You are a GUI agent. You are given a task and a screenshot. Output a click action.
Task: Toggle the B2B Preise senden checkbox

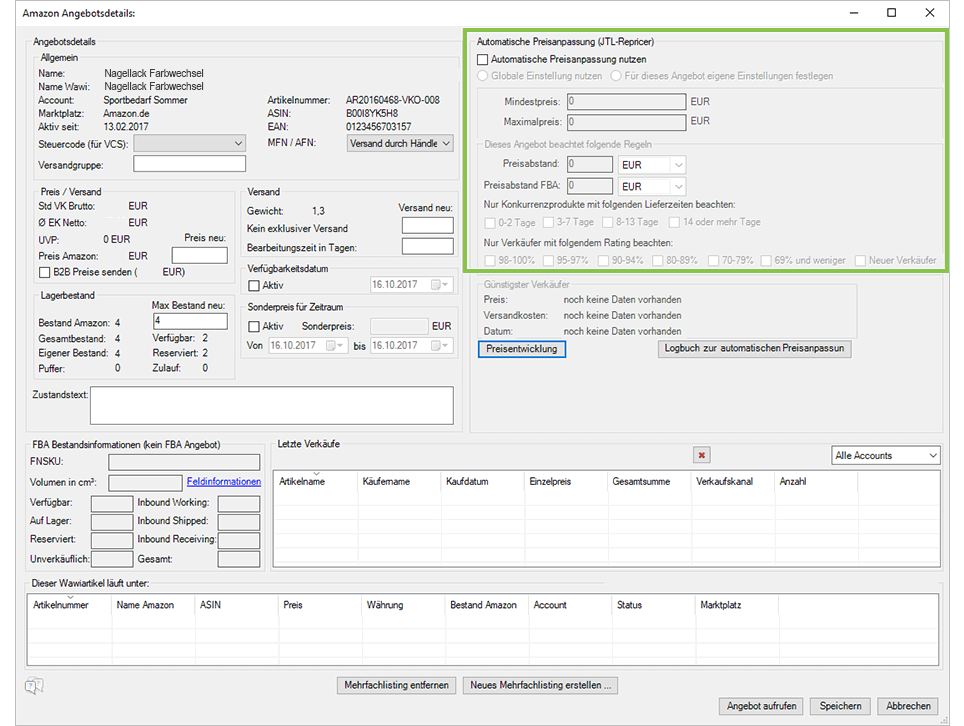pos(44,271)
